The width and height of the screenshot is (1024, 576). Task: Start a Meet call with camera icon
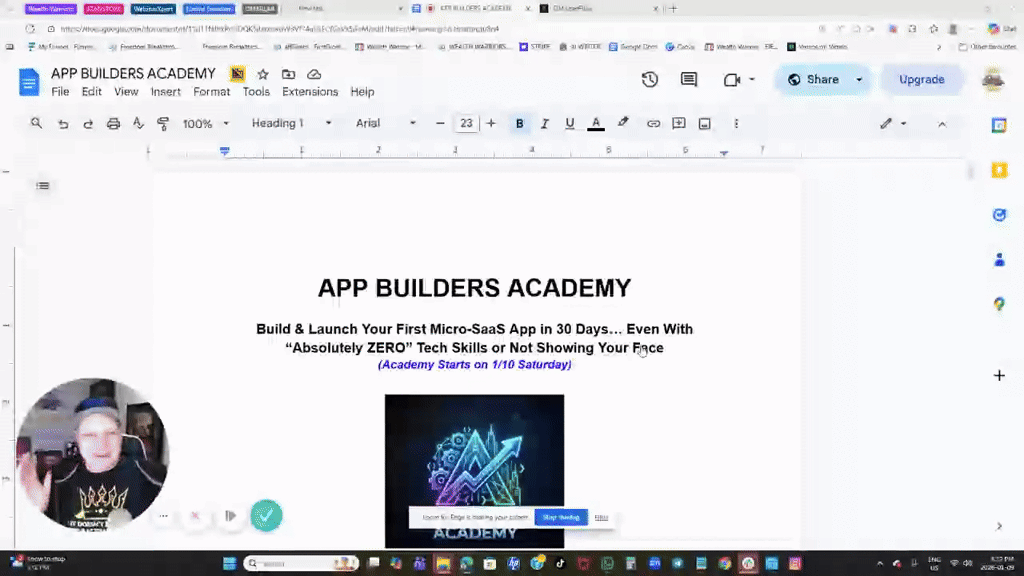point(731,80)
